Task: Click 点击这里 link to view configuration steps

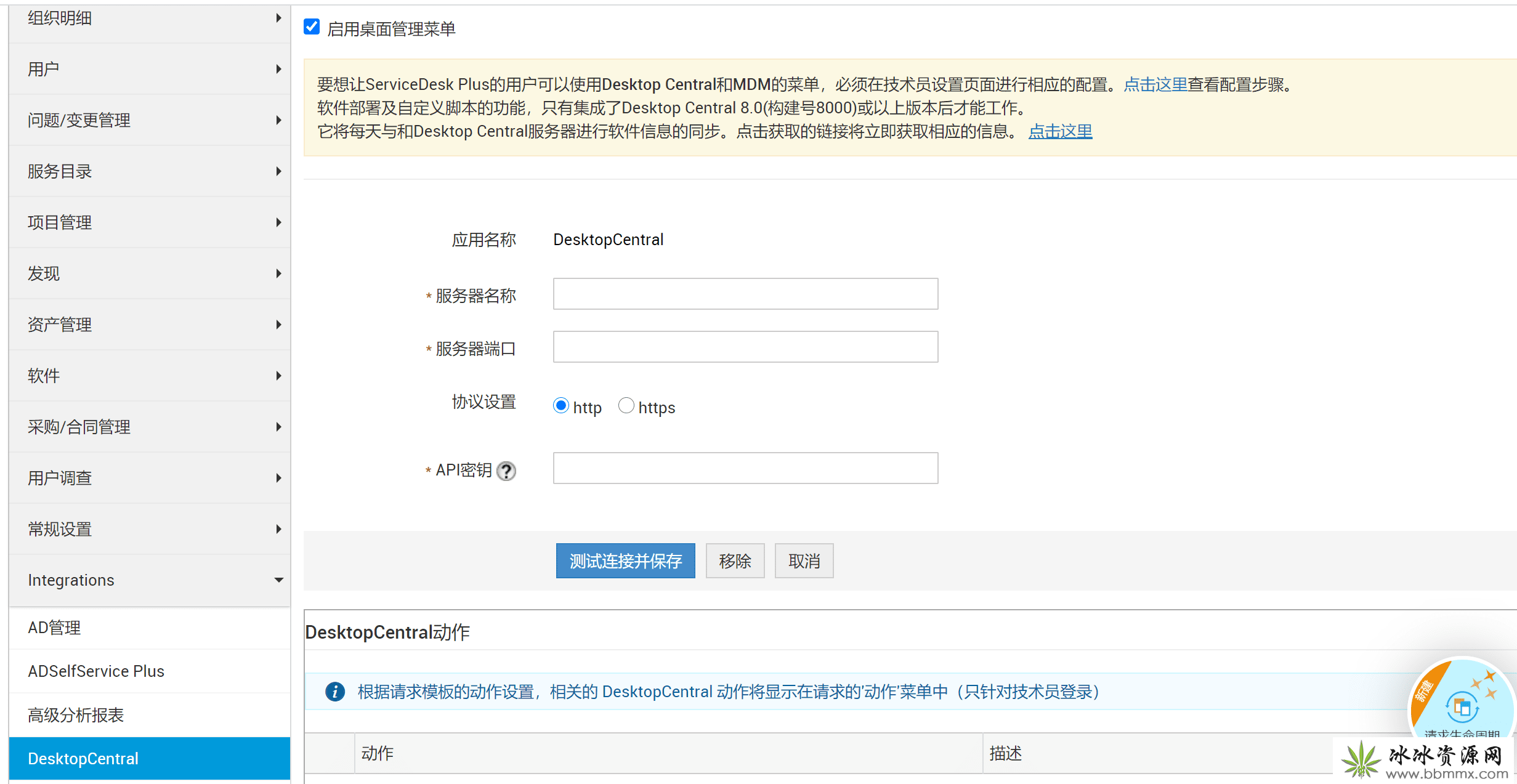Action: 1155,84
